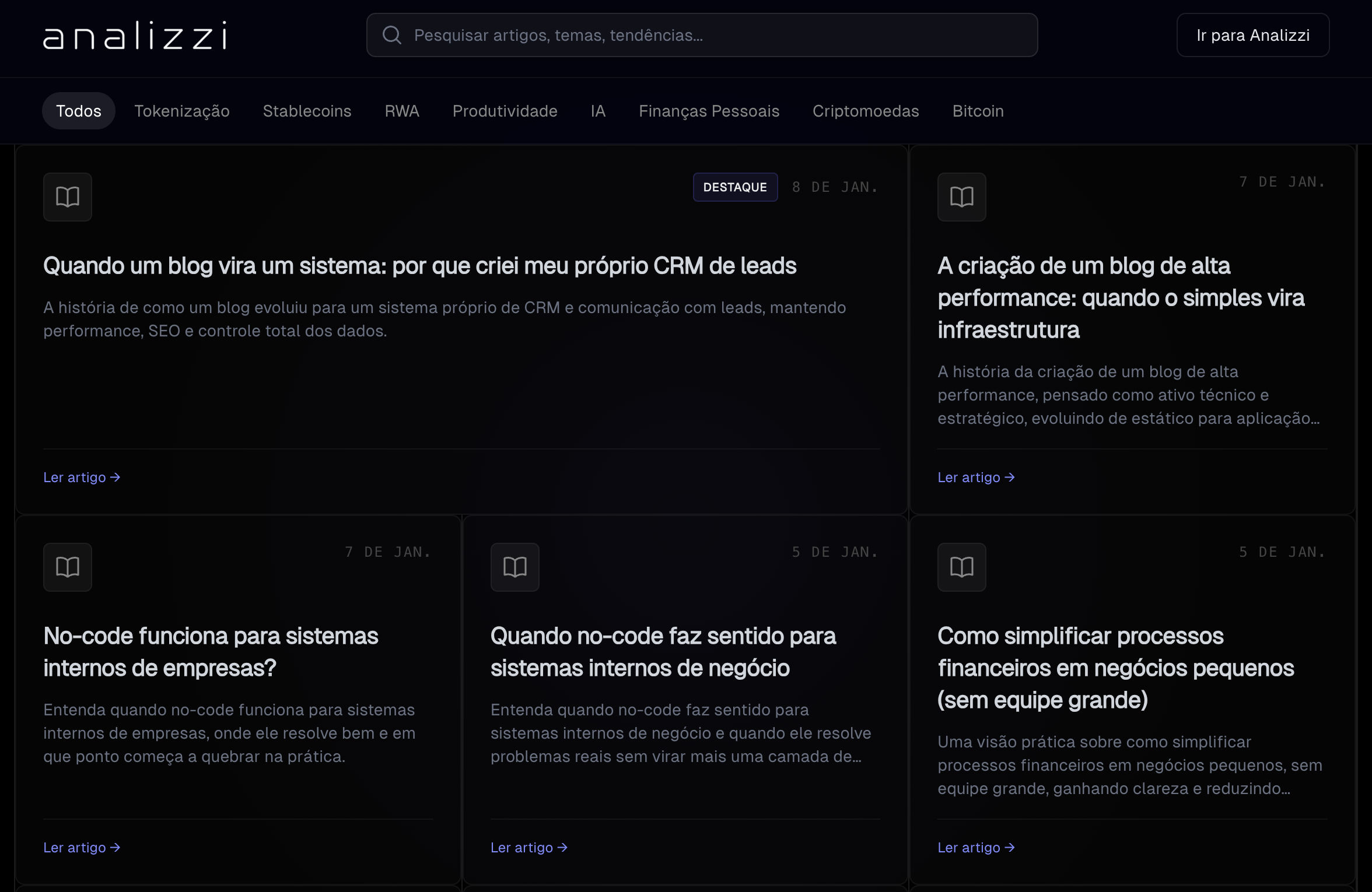This screenshot has height=892, width=1372.
Task: Click book icon on Quando no-code faz sentido card
Action: coord(514,567)
